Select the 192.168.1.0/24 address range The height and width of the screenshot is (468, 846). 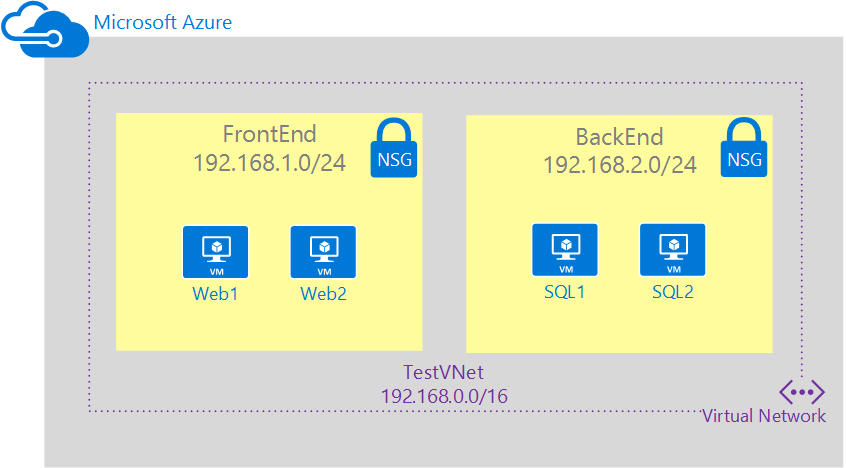click(270, 163)
